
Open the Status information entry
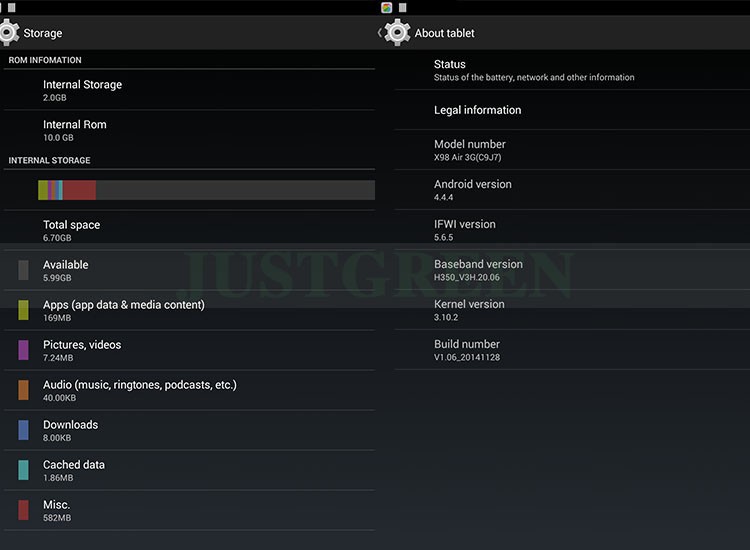pyautogui.click(x=572, y=70)
